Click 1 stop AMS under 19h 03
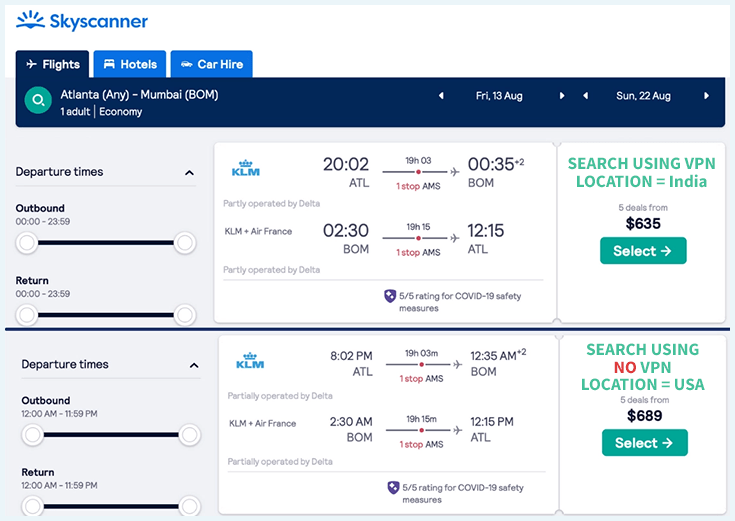Image resolution: width=735 pixels, height=521 pixels. pos(418,186)
